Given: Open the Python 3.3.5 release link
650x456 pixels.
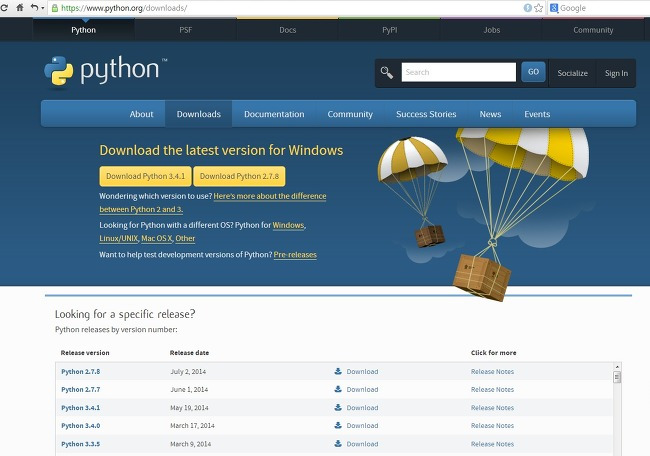Looking at the screenshot, I should tap(80, 444).
